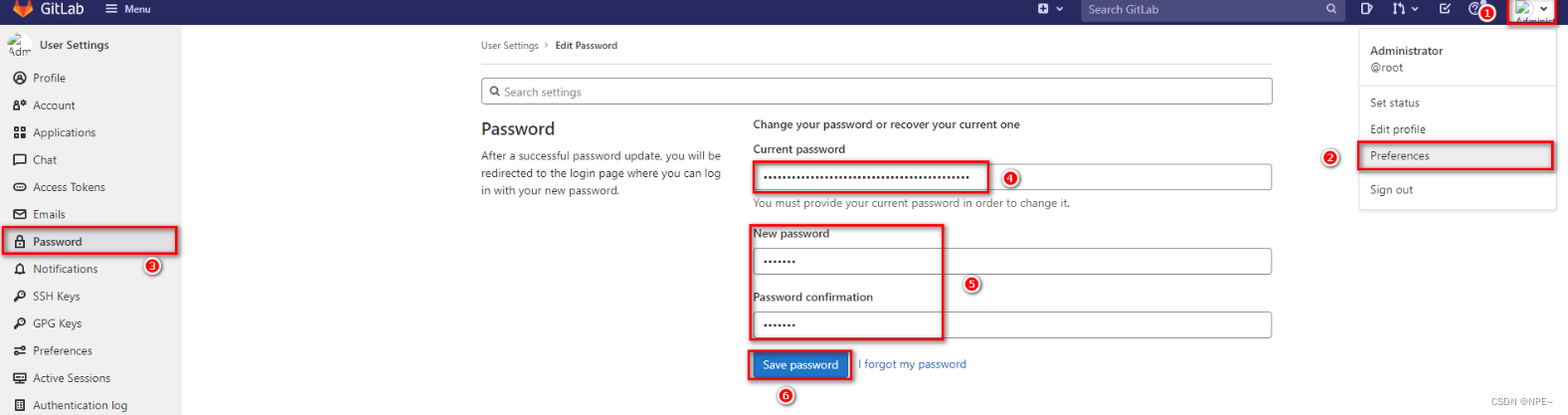Click the Save password button
1568x415 pixels.
coord(800,365)
